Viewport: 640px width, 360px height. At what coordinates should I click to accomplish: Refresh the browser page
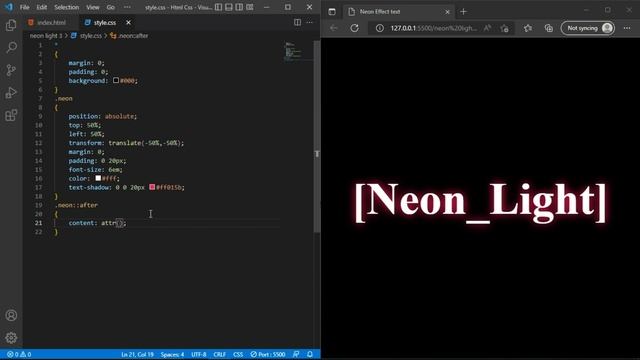tap(354, 28)
